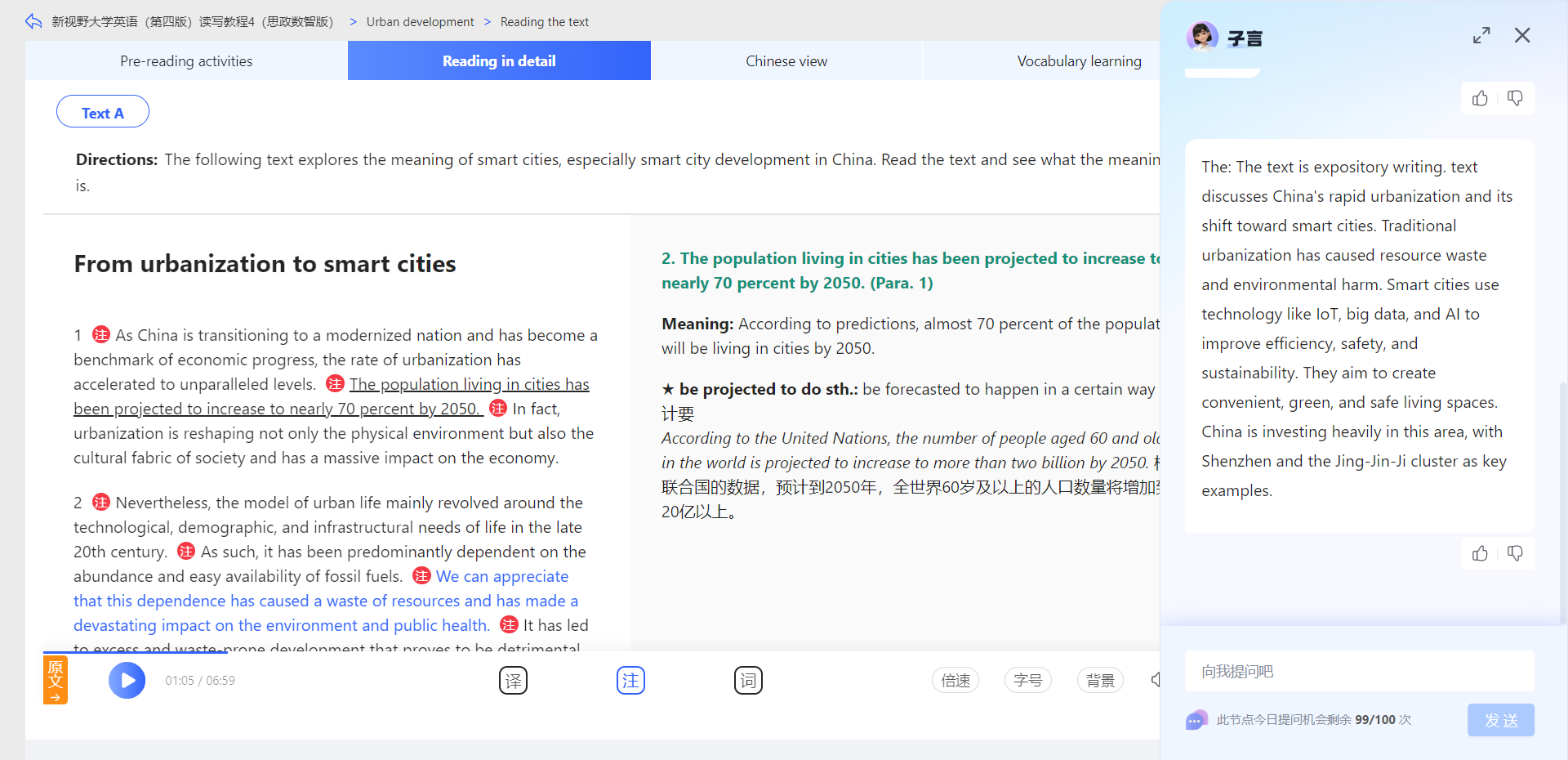Viewport: 1568px width, 760px height.
Task: Open annotation marker before 'Nevertheless'
Action: pyautogui.click(x=101, y=502)
